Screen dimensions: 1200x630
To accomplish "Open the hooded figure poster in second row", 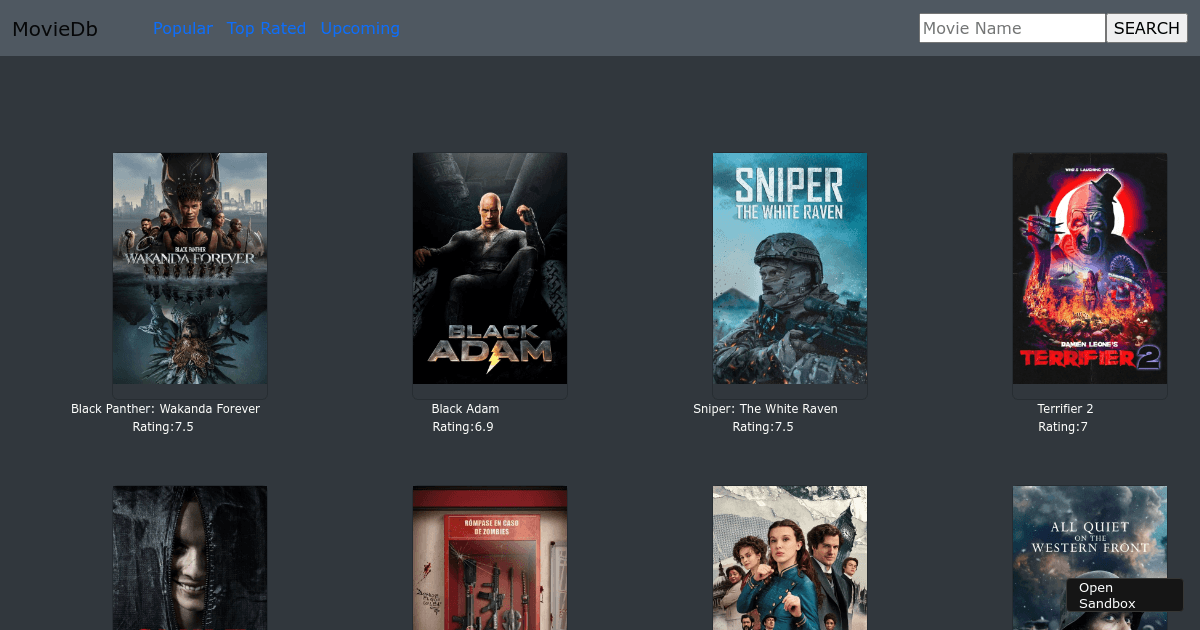I will click(x=190, y=557).
